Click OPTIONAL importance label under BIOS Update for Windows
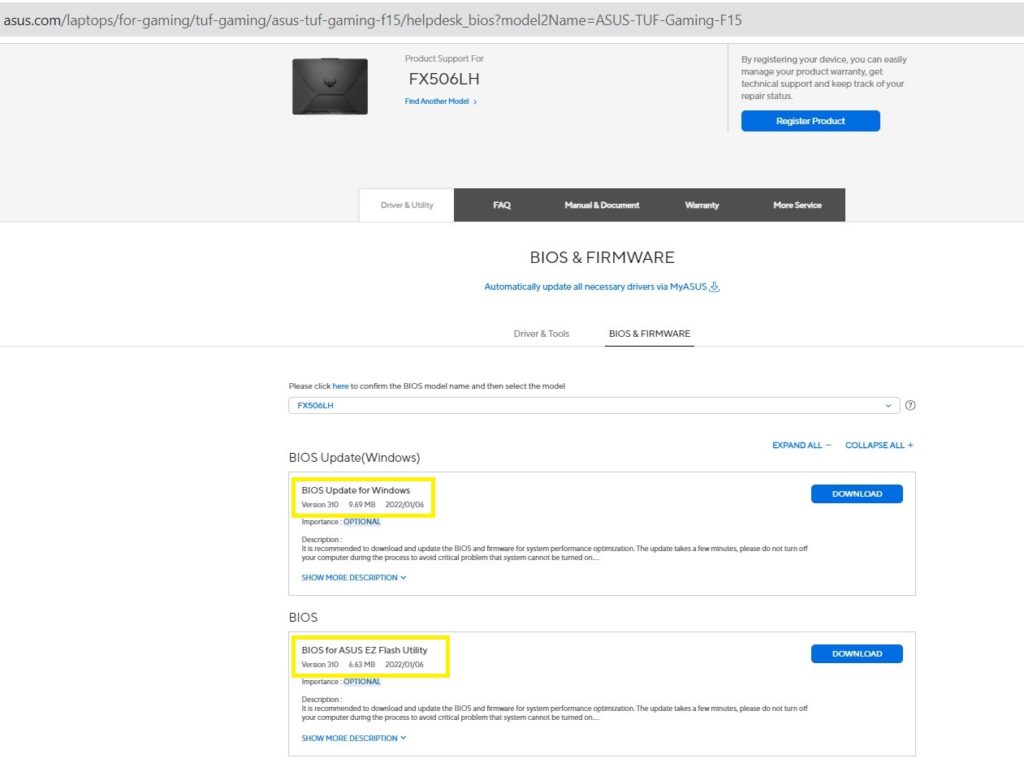 [x=362, y=522]
